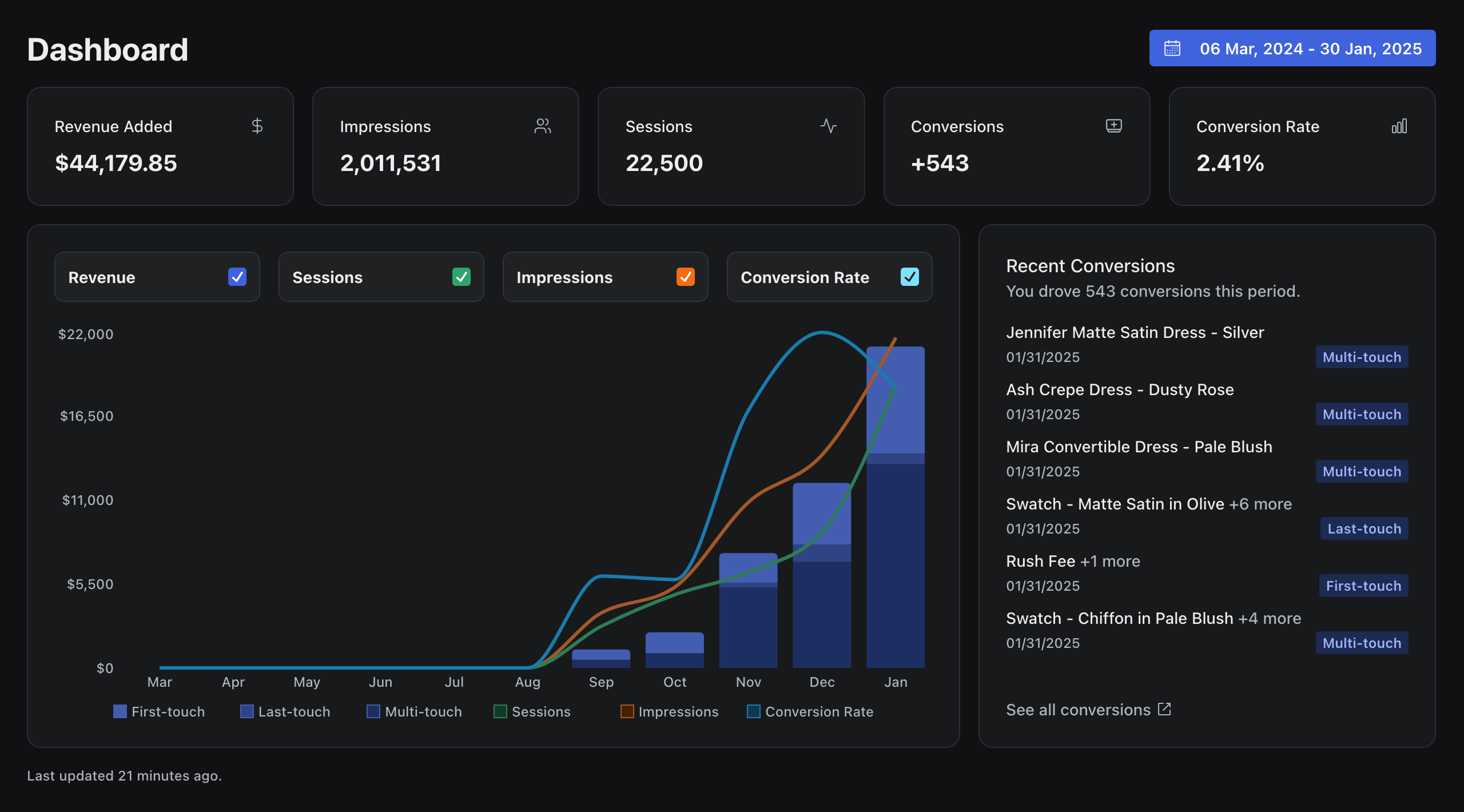Open the date range dropdown selector
Viewport: 1464px width, 812px height.
tap(1292, 47)
